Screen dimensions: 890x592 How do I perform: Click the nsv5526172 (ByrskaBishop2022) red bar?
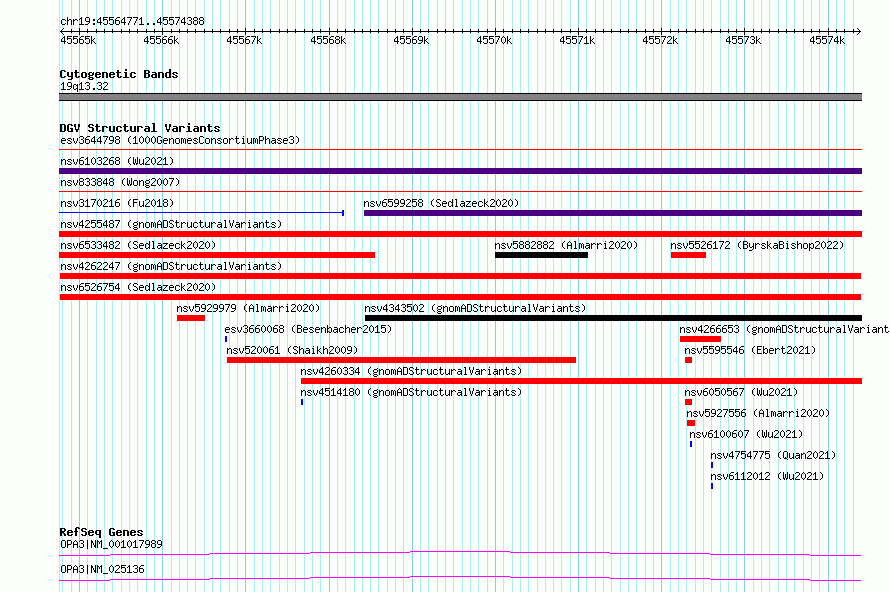click(x=688, y=255)
